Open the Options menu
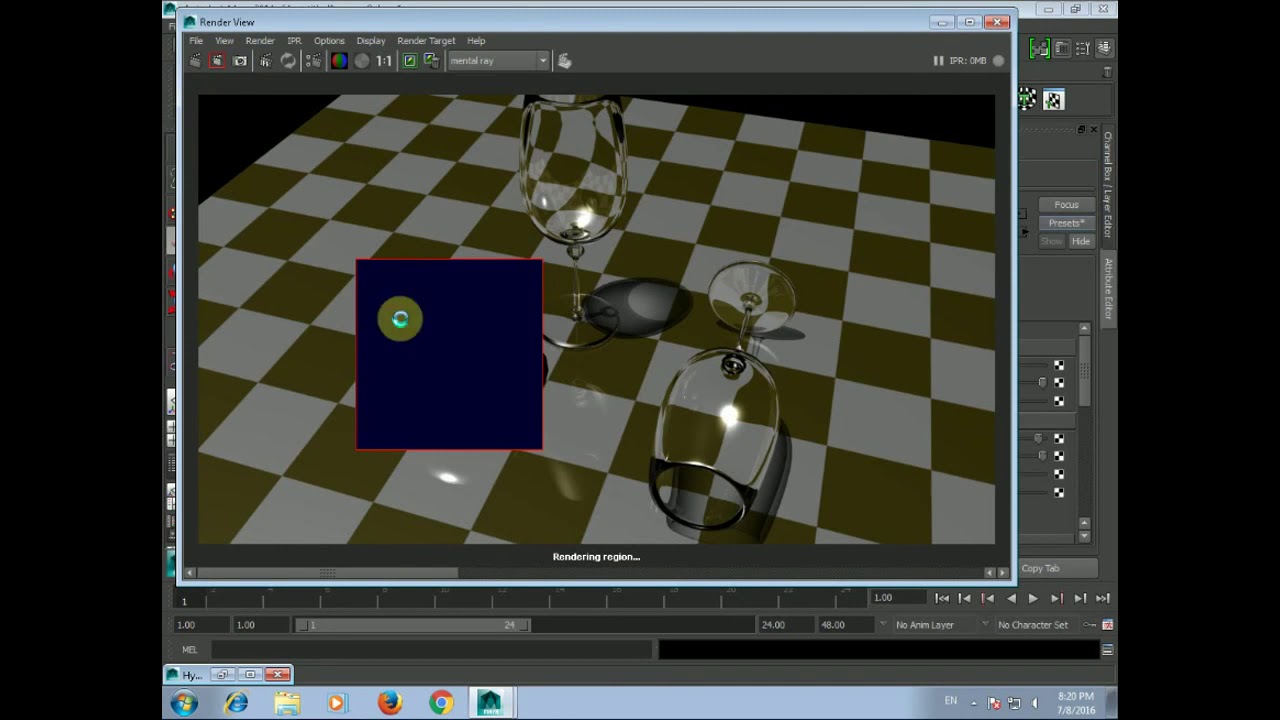This screenshot has height=720, width=1280. (x=329, y=41)
